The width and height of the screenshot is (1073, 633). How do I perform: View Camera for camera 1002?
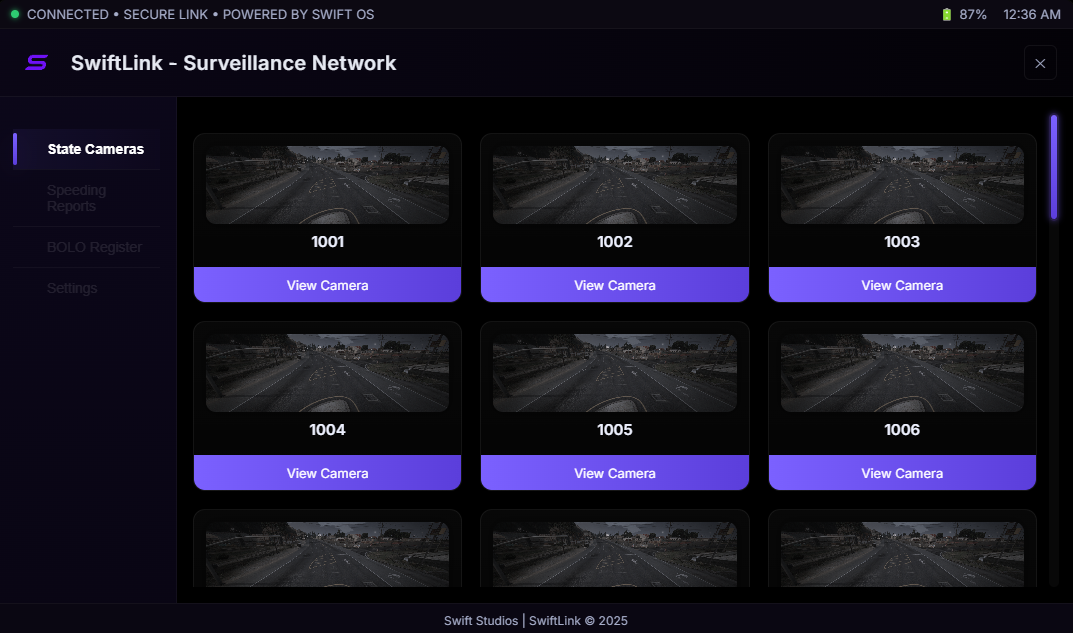[615, 285]
